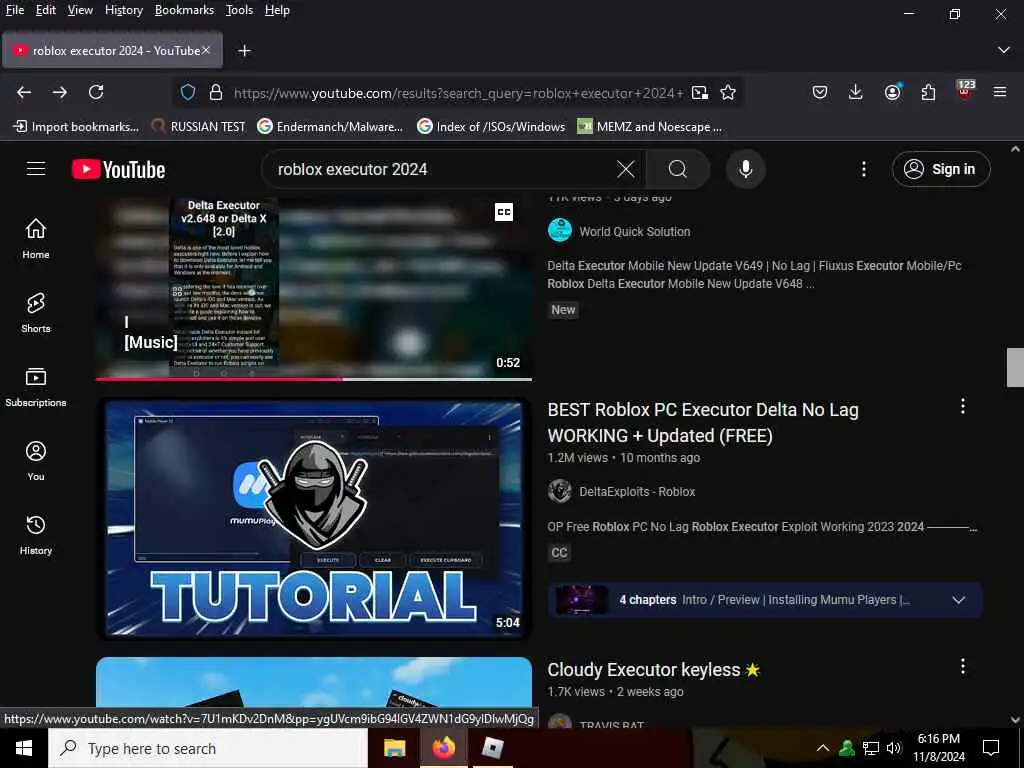
Task: Focus the Firefox address bar
Action: pos(457,93)
